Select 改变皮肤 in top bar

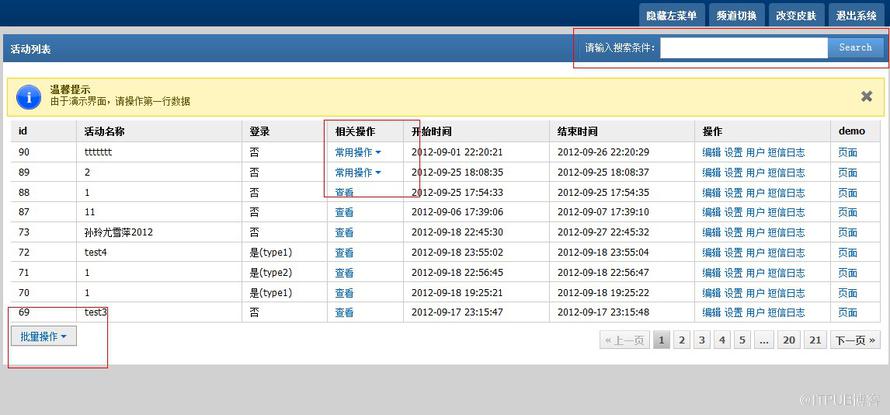(796, 15)
